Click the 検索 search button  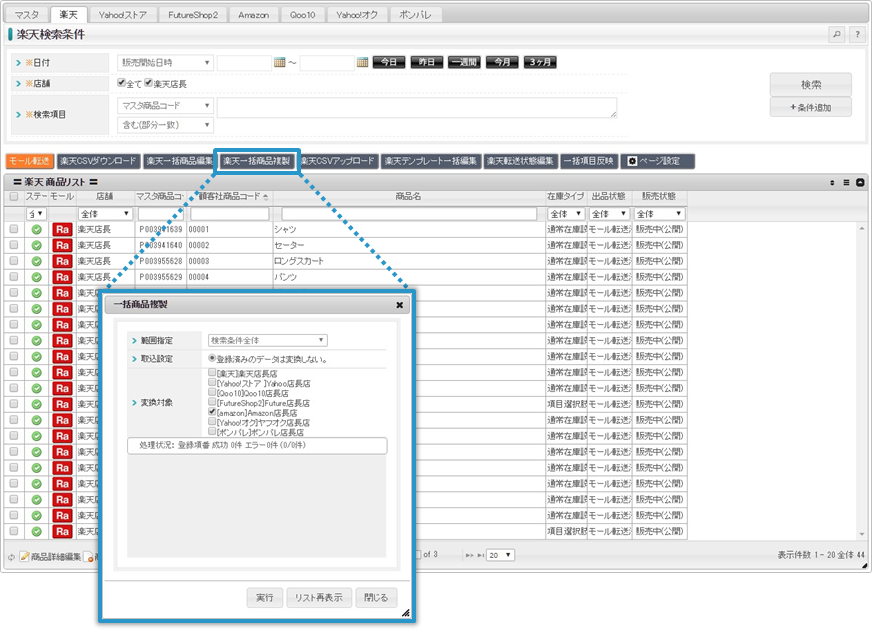[x=810, y=85]
